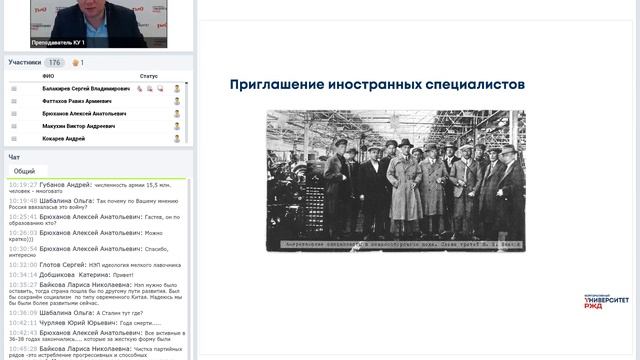Click the microphone status icon for Балакирев Сергей
Screen dimensions: 640x360
click(140, 89)
